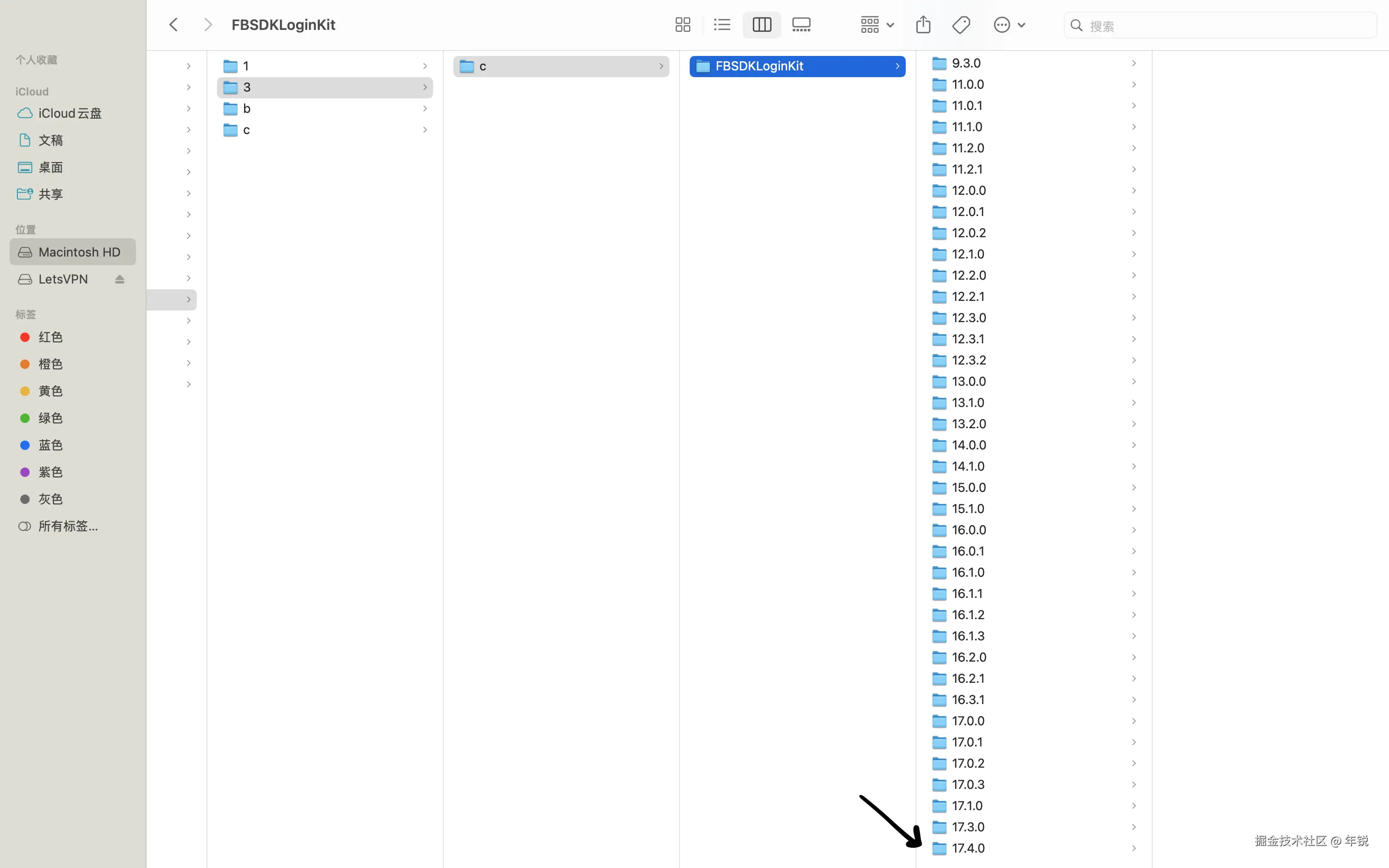Switch to gallery view
The width and height of the screenshot is (1389, 868).
[x=801, y=25]
